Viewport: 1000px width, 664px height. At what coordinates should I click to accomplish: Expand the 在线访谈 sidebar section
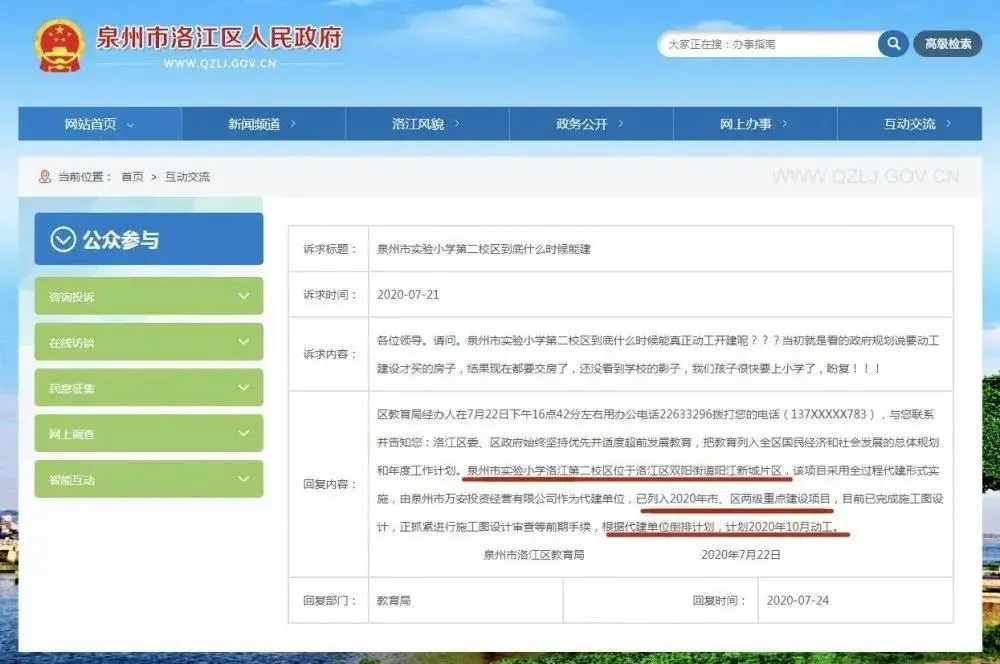pyautogui.click(x=148, y=342)
